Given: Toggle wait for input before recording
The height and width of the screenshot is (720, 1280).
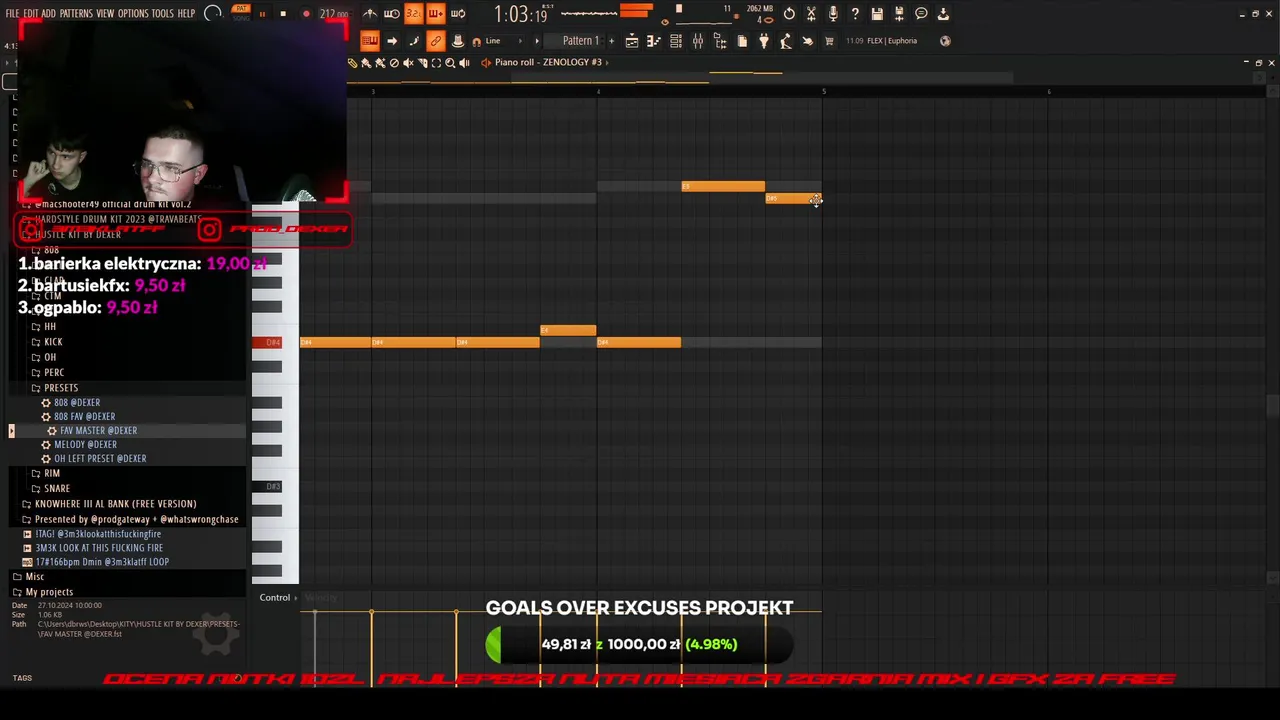Looking at the screenshot, I should pyautogui.click(x=392, y=14).
